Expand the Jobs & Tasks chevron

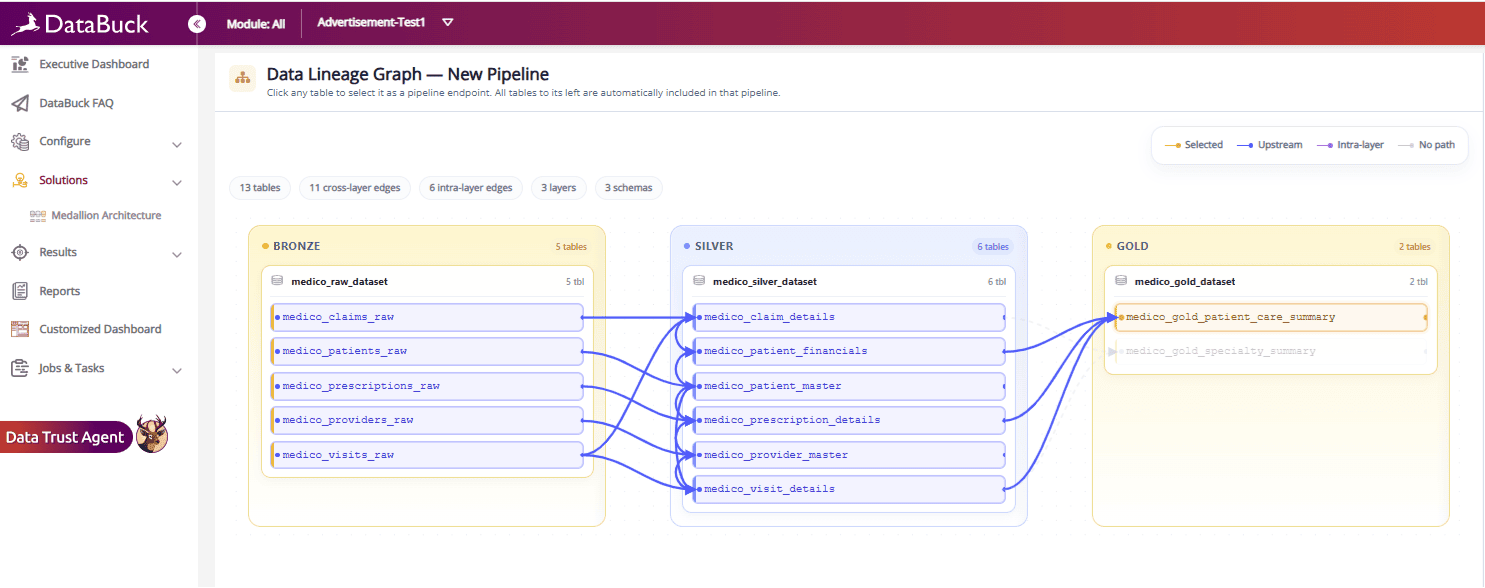pyautogui.click(x=177, y=371)
